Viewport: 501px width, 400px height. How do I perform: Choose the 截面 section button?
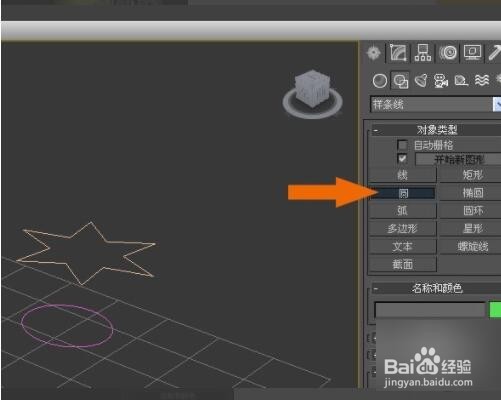pyautogui.click(x=402, y=264)
